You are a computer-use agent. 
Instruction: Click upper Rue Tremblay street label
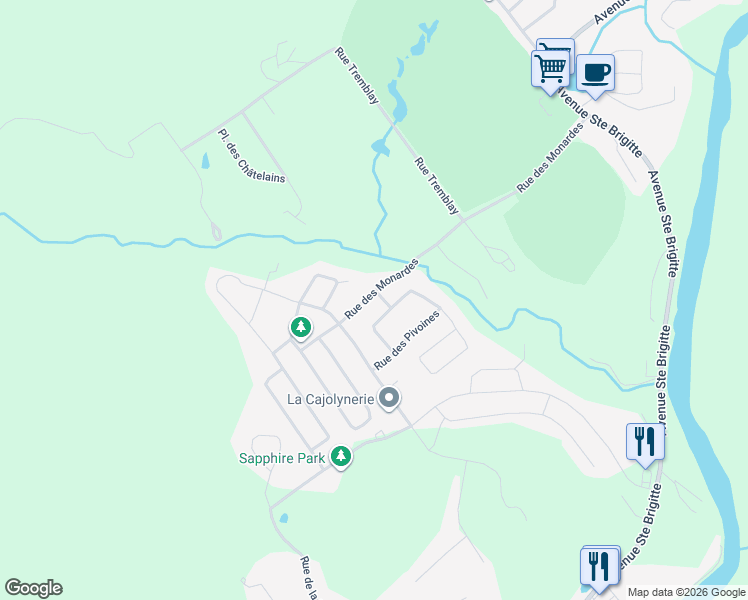(357, 75)
